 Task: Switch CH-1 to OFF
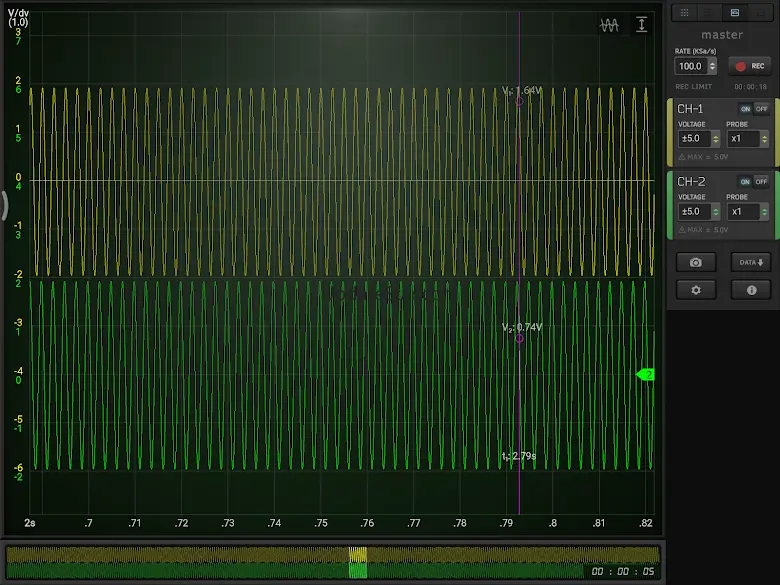pyautogui.click(x=762, y=108)
